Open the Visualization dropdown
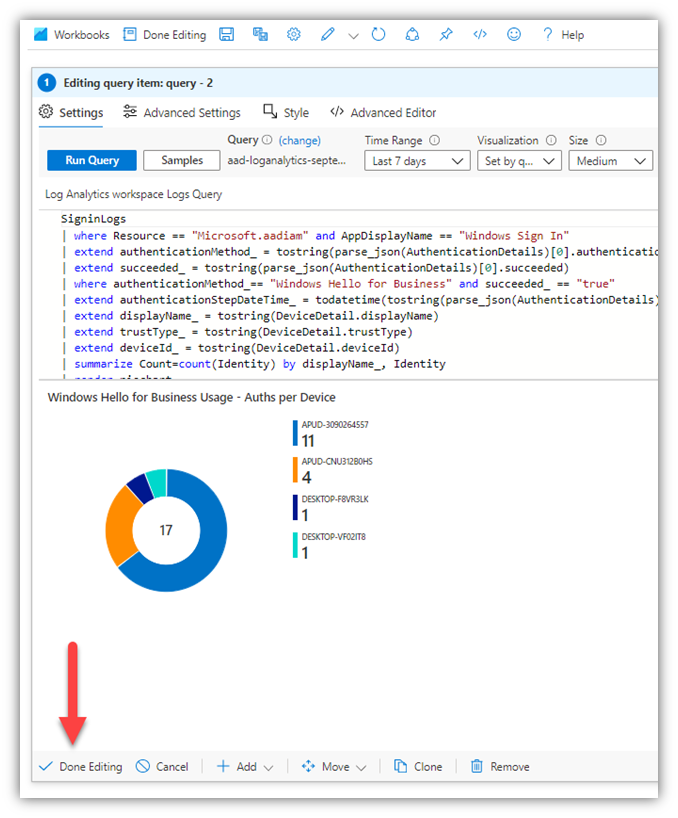 coord(519,161)
